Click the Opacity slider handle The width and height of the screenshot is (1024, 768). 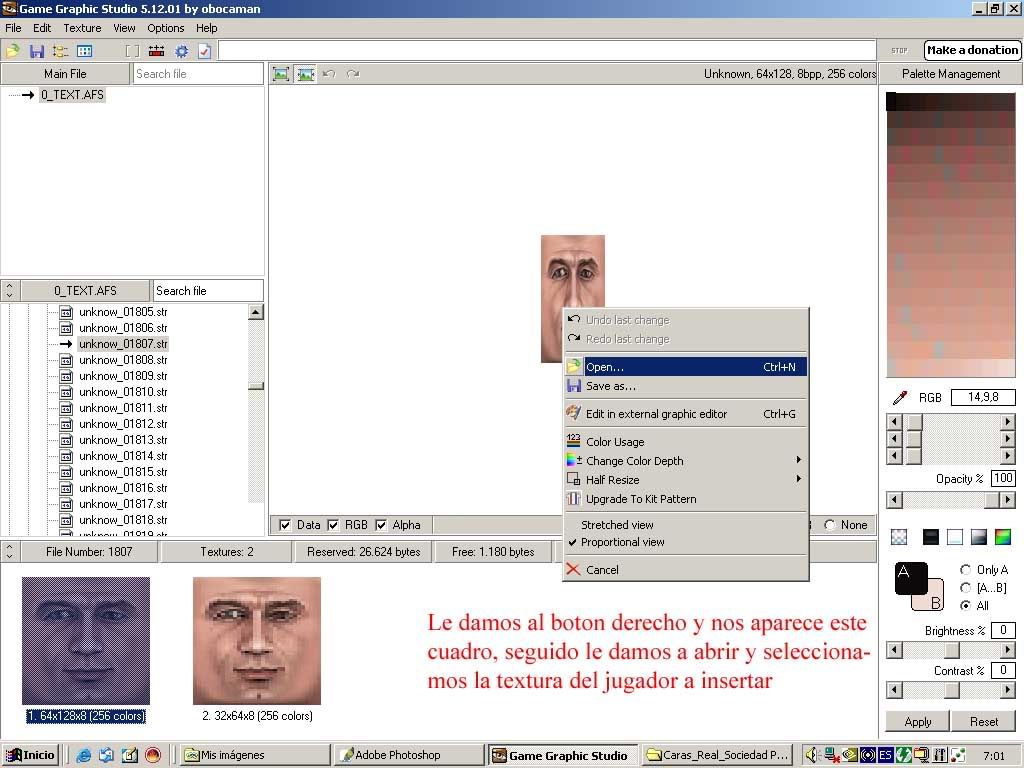992,500
